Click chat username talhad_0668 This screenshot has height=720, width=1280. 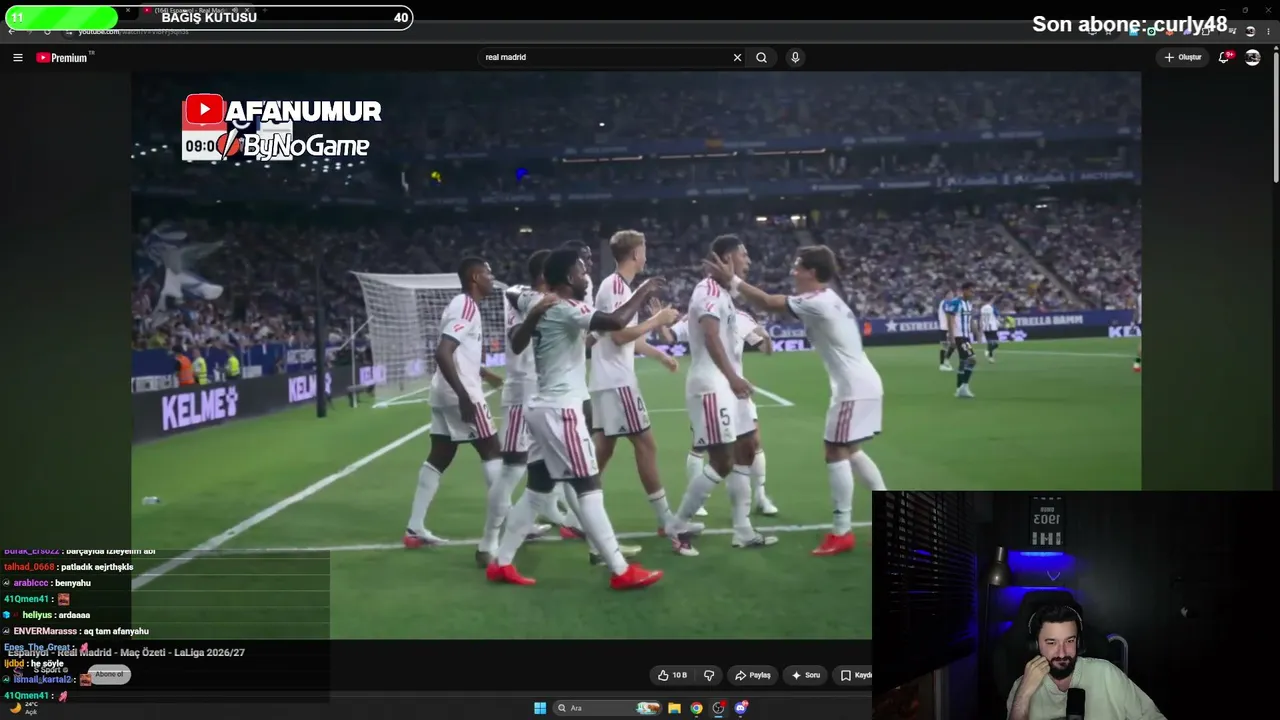point(29,567)
